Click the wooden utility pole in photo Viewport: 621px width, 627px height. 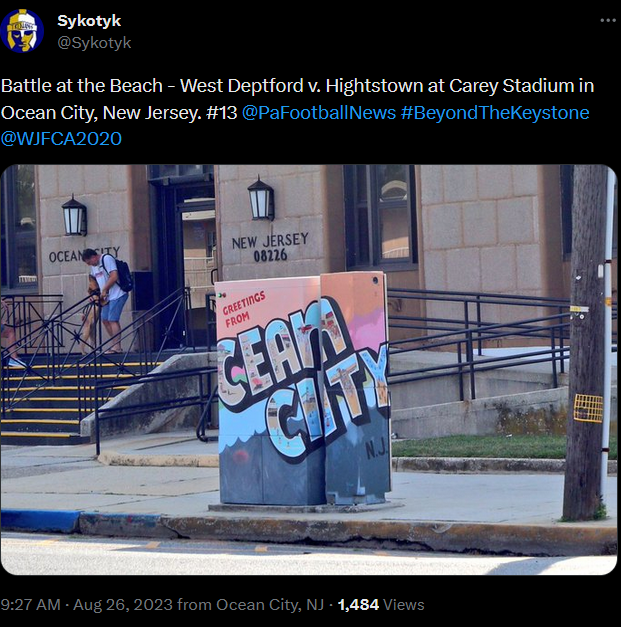[586, 342]
